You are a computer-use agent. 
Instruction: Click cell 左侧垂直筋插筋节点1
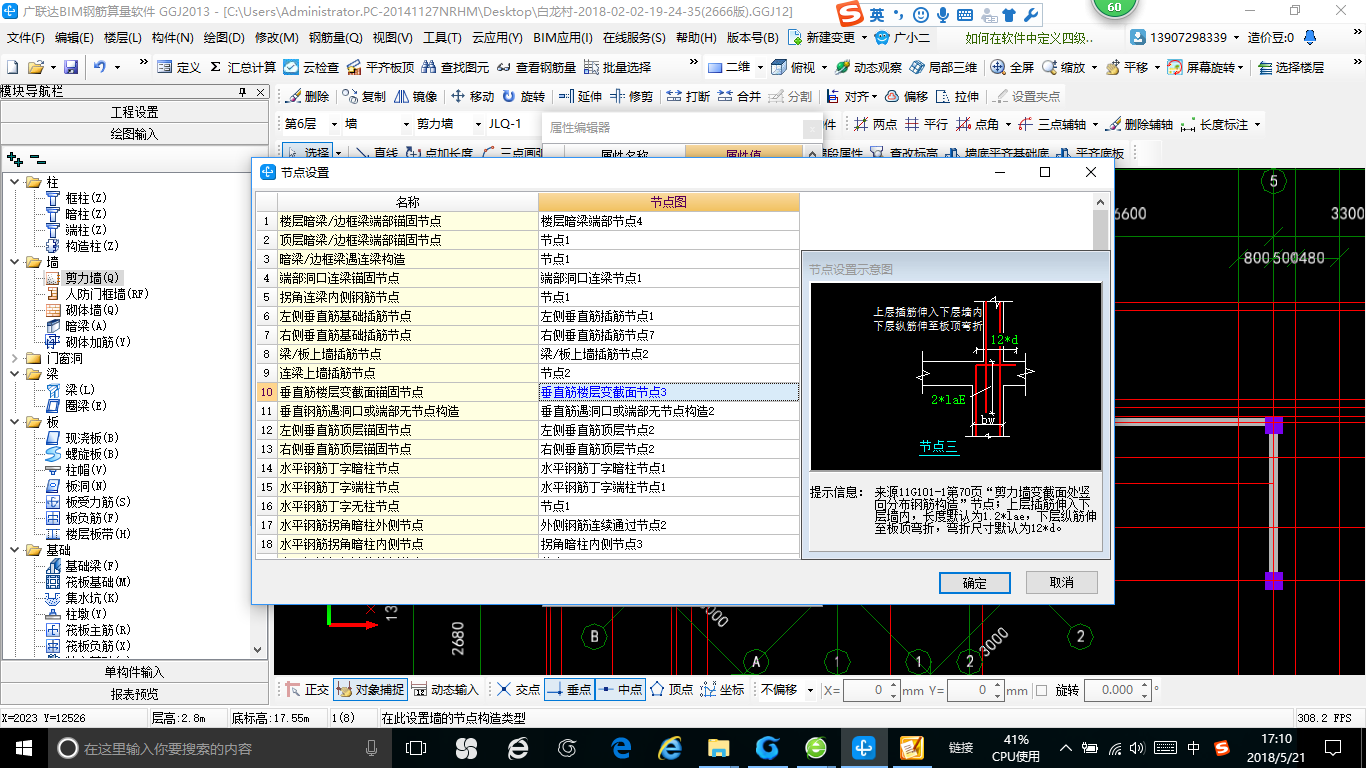click(668, 316)
